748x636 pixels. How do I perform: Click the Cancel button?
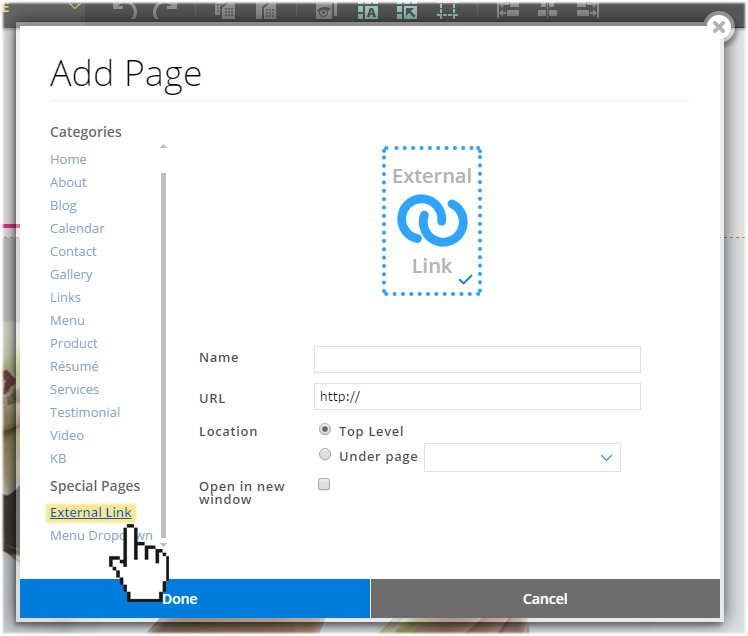pyautogui.click(x=545, y=599)
